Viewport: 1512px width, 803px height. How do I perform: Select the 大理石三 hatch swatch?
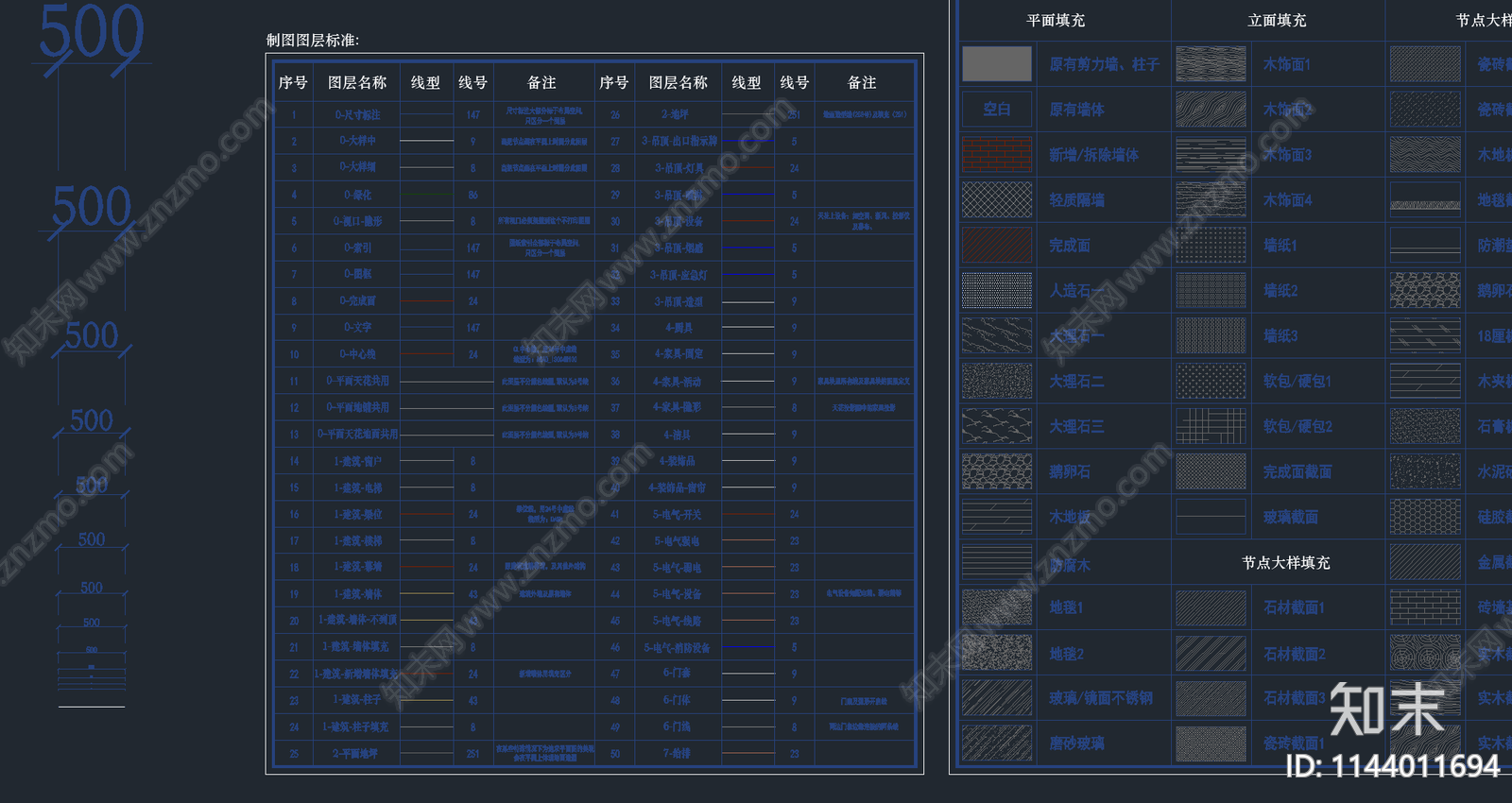click(997, 426)
